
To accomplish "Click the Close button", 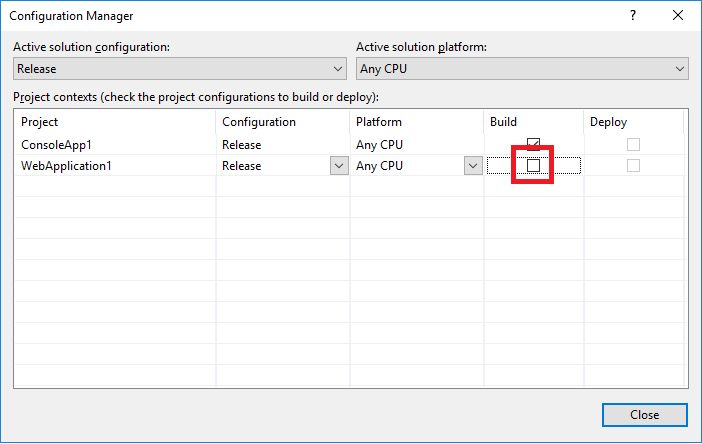I will point(644,415).
